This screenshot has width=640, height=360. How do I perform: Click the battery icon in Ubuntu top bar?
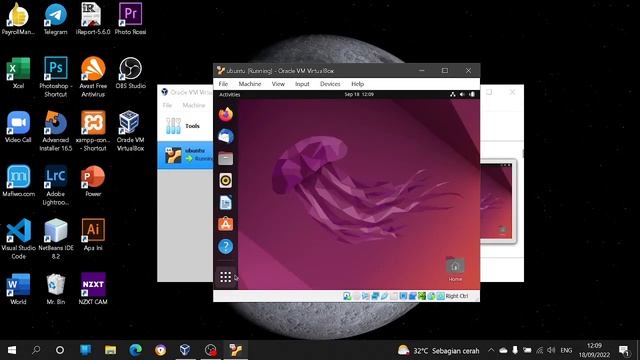point(472,94)
